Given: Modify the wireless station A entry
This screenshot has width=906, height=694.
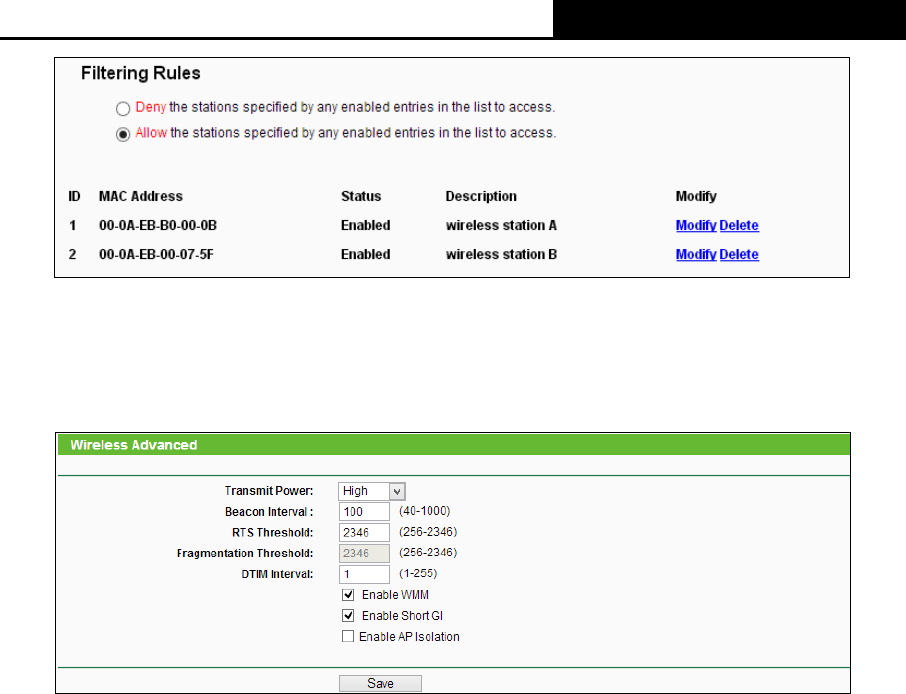Looking at the screenshot, I should (696, 226).
